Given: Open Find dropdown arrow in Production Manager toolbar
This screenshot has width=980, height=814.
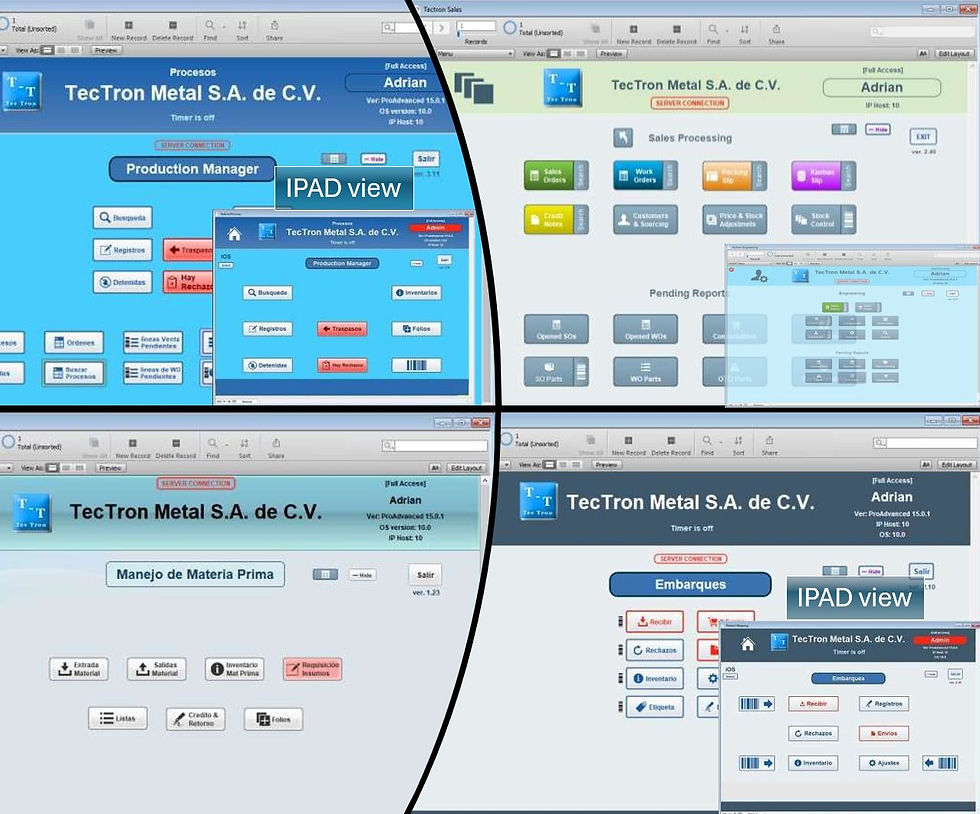Looking at the screenshot, I should [224, 27].
